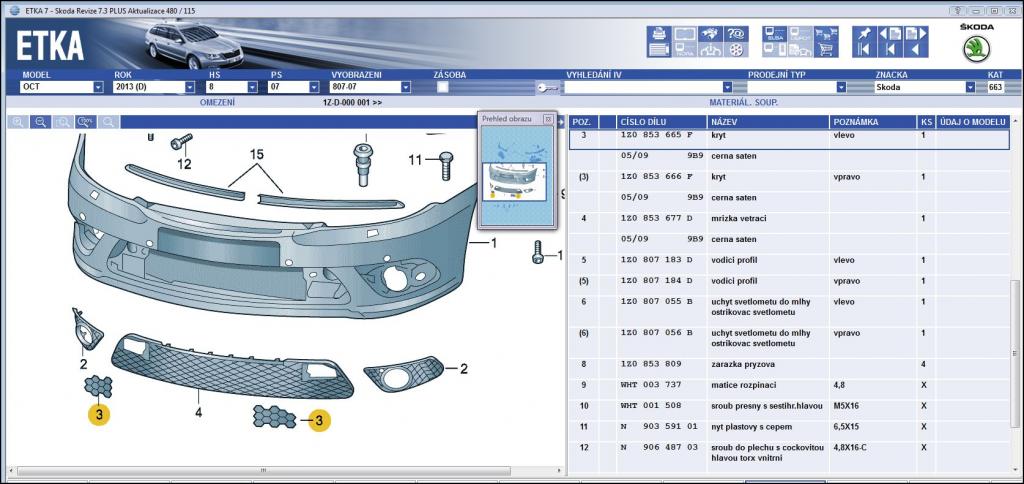Image resolution: width=1024 pixels, height=484 pixels.
Task: Click the single left arrow back icon
Action: 916,50
